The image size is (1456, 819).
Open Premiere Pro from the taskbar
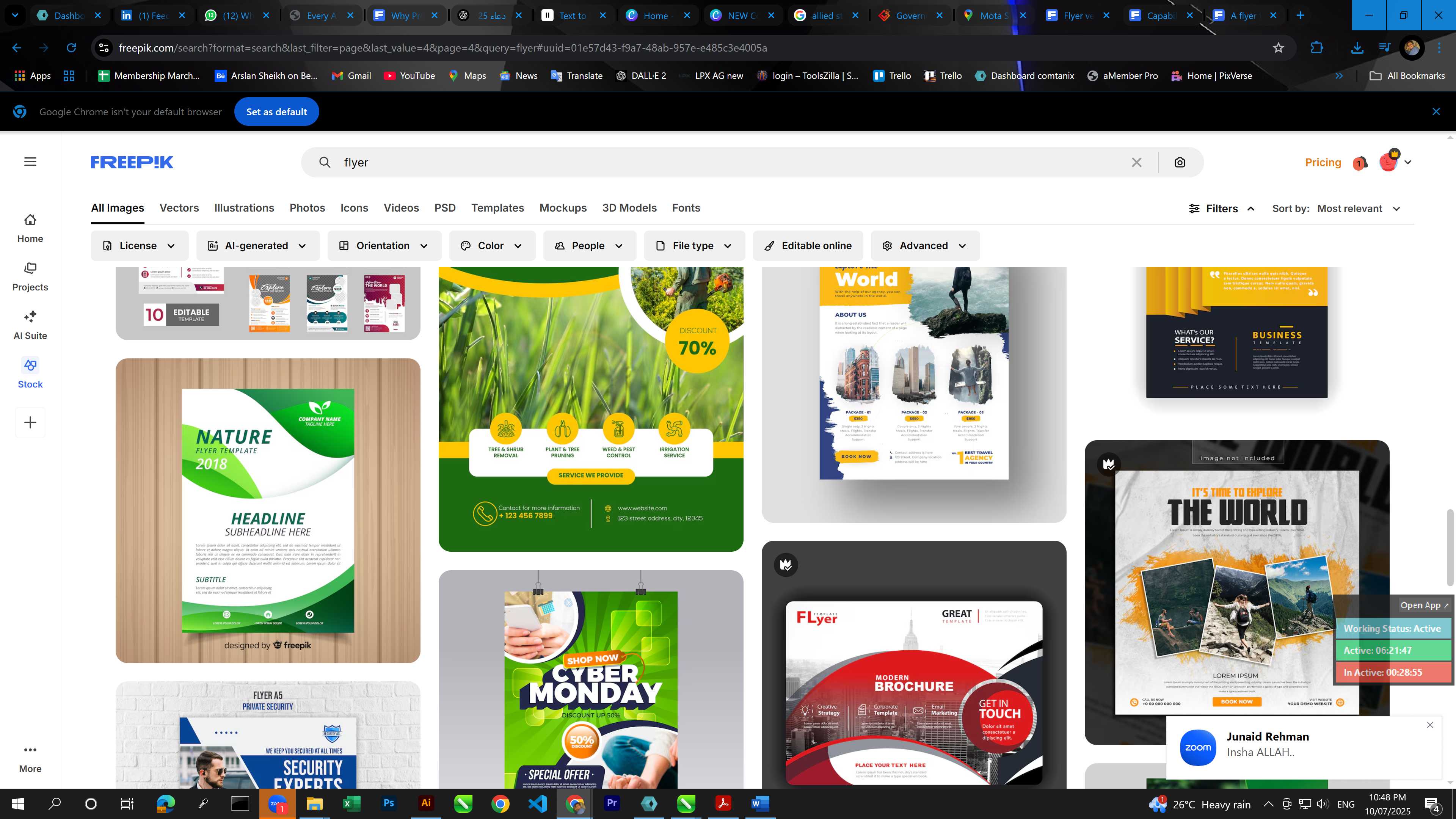[612, 803]
